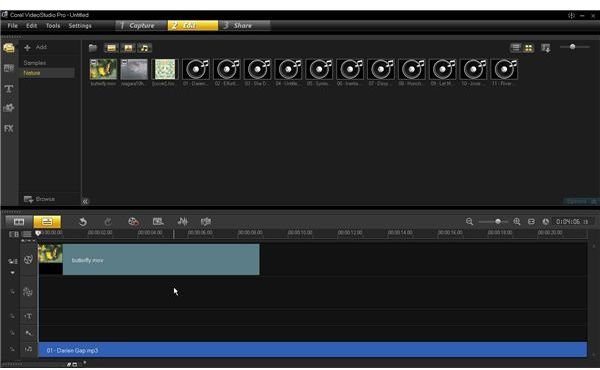Select the 11 audio clip in library
The width and height of the screenshot is (600, 370).
pos(504,69)
